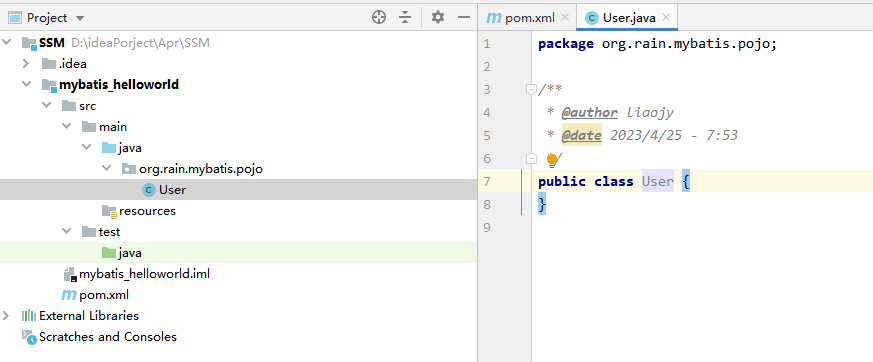Click the closing brace on line 8
The image size is (873, 362).
[542, 204]
